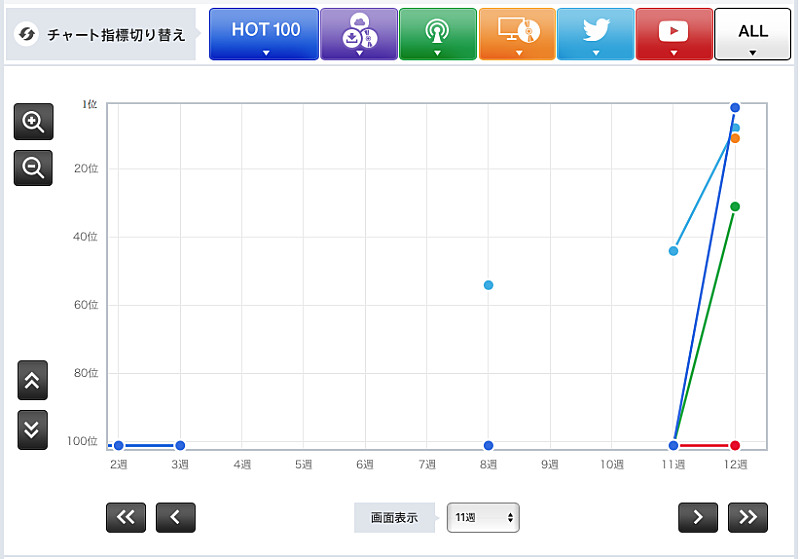Toggle the red YouTube metric button
800x559 pixels.
click(674, 35)
